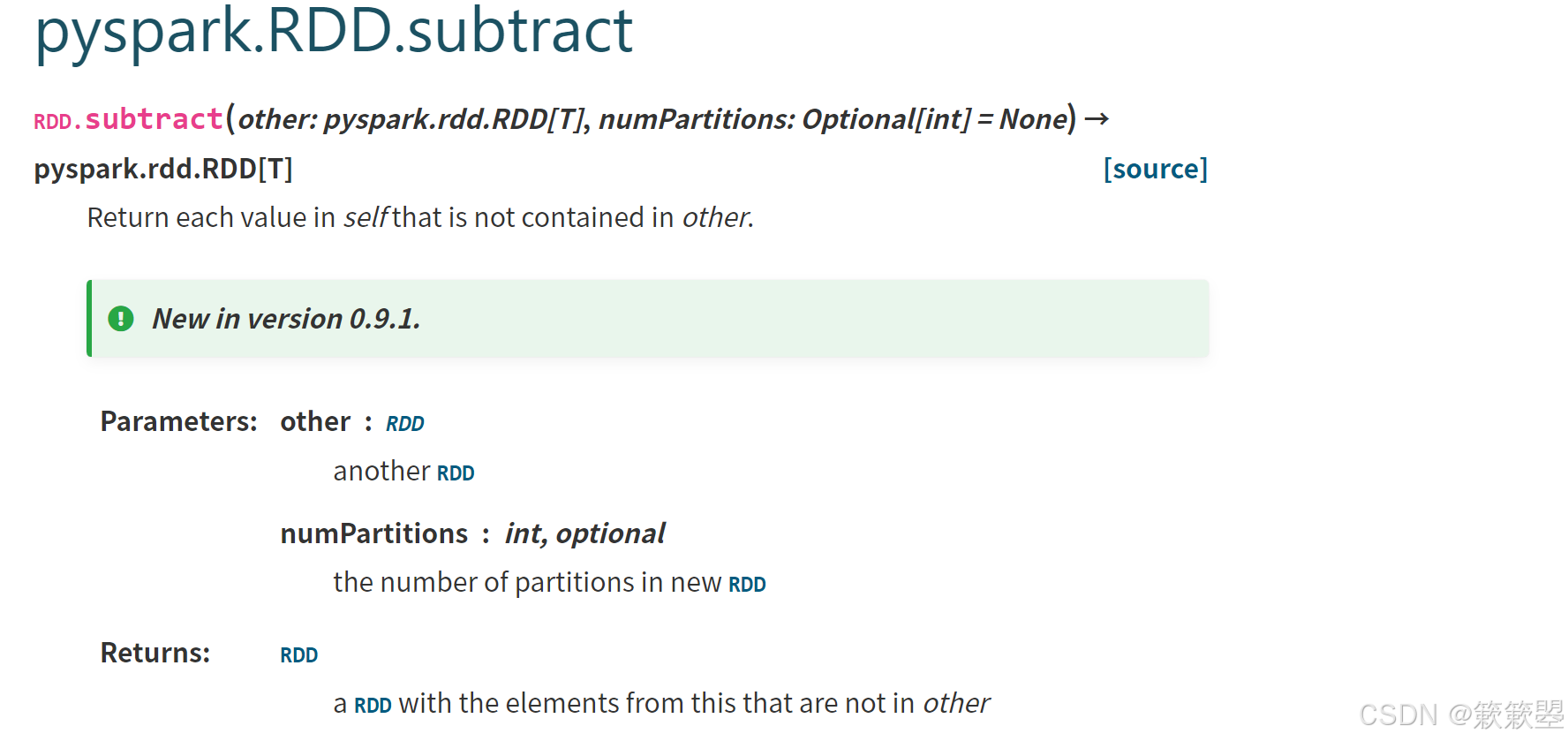Click the 'RDD.' class prefix in signature
Screen dimensions: 1568x741
(x=58, y=122)
